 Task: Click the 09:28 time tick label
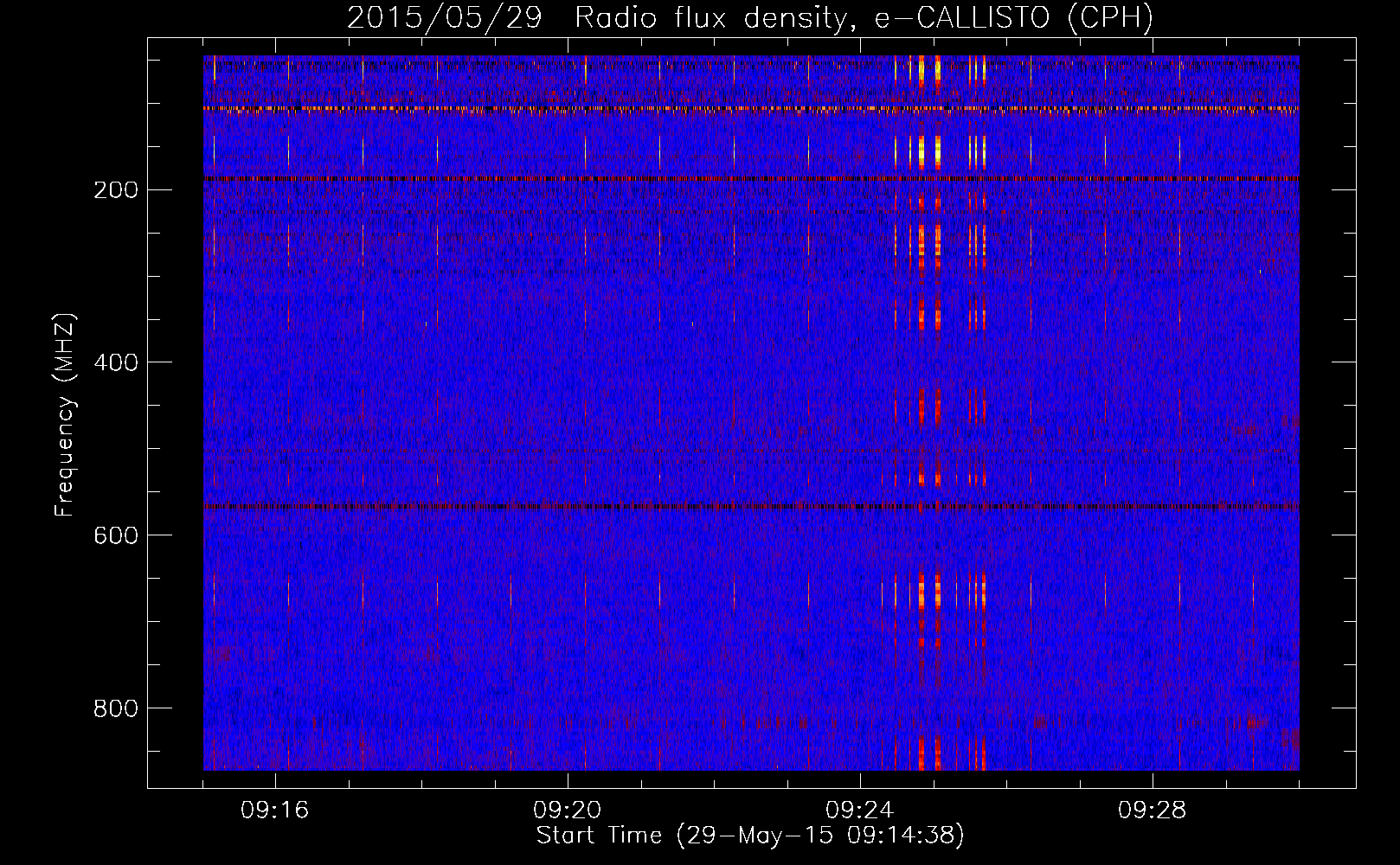click(1153, 811)
